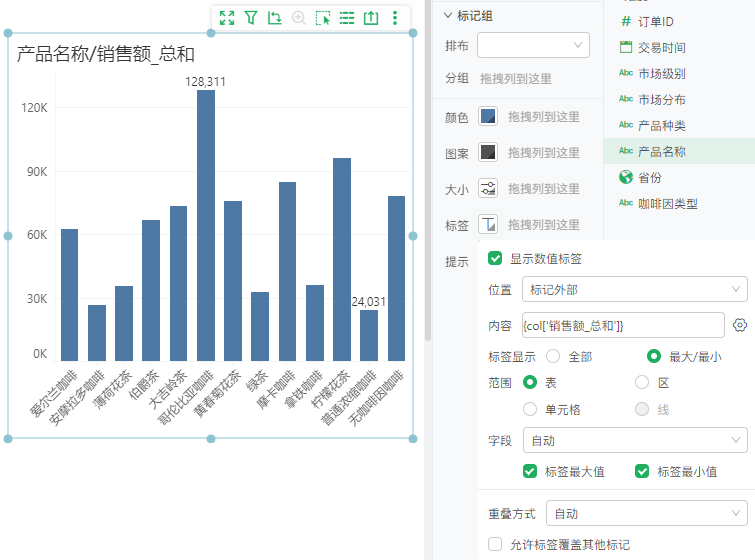Click the globe icon beside 省份

625,177
